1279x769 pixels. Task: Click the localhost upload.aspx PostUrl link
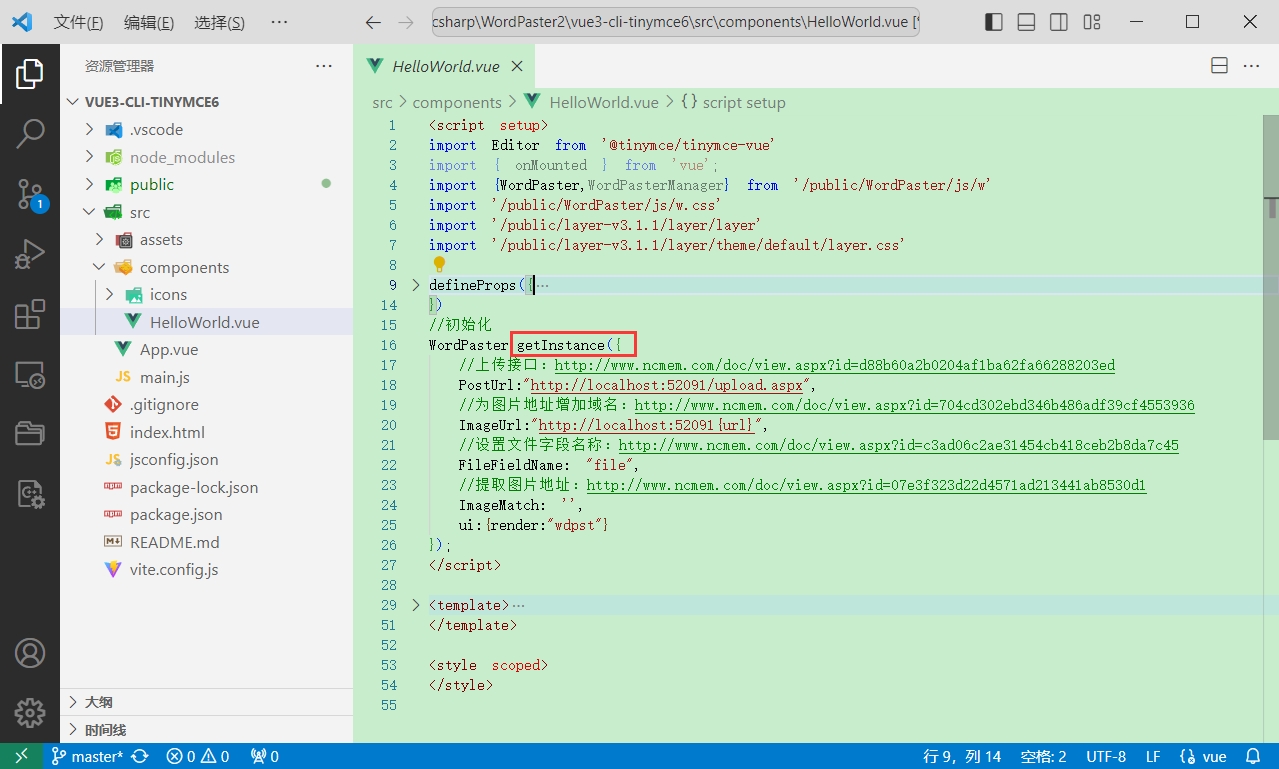pyautogui.click(x=667, y=385)
